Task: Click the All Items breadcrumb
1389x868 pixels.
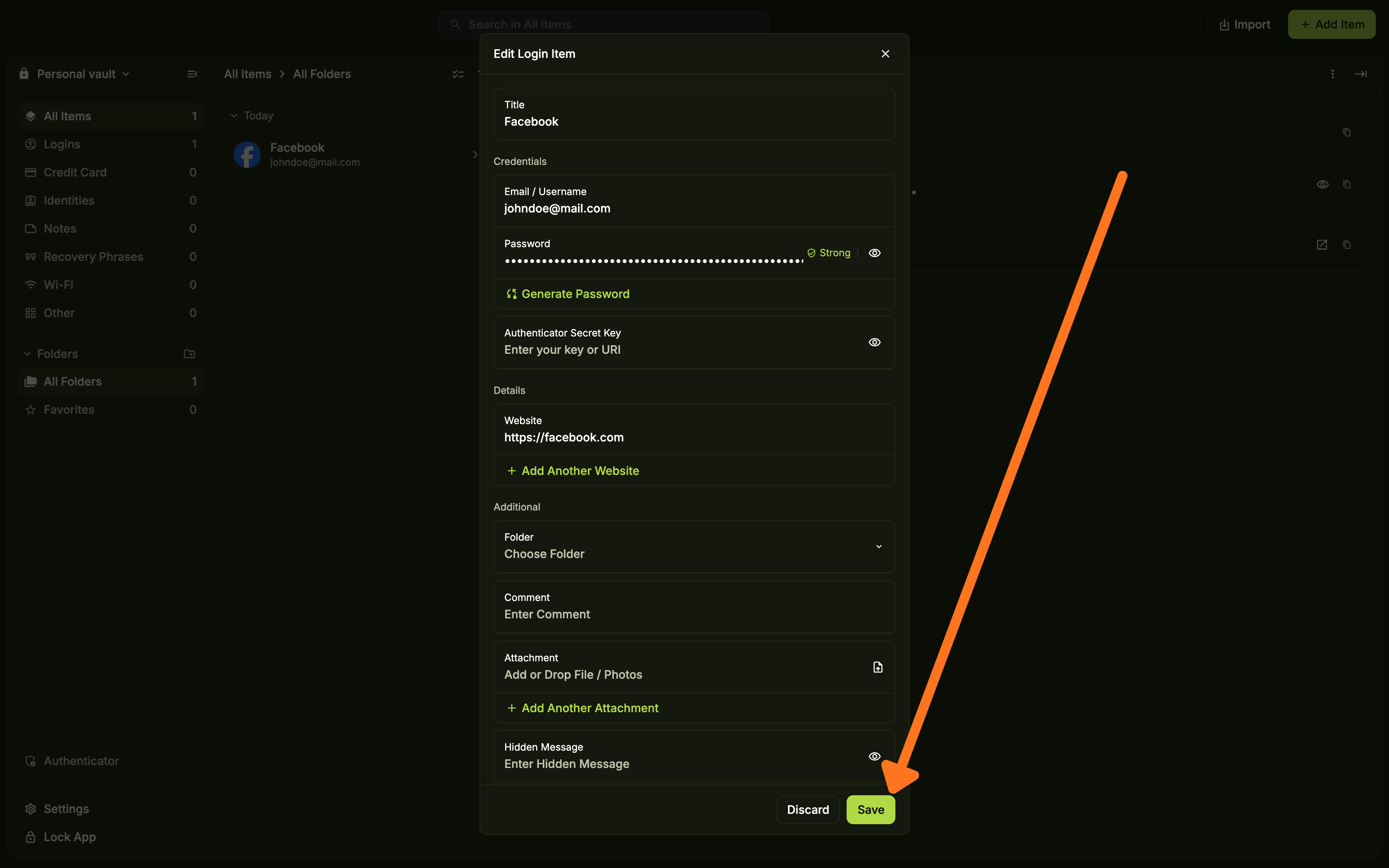Action: click(x=247, y=74)
